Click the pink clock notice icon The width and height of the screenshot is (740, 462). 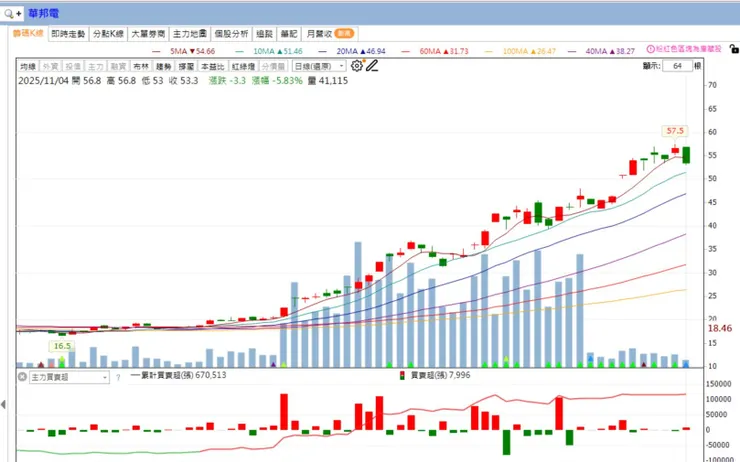pyautogui.click(x=650, y=49)
